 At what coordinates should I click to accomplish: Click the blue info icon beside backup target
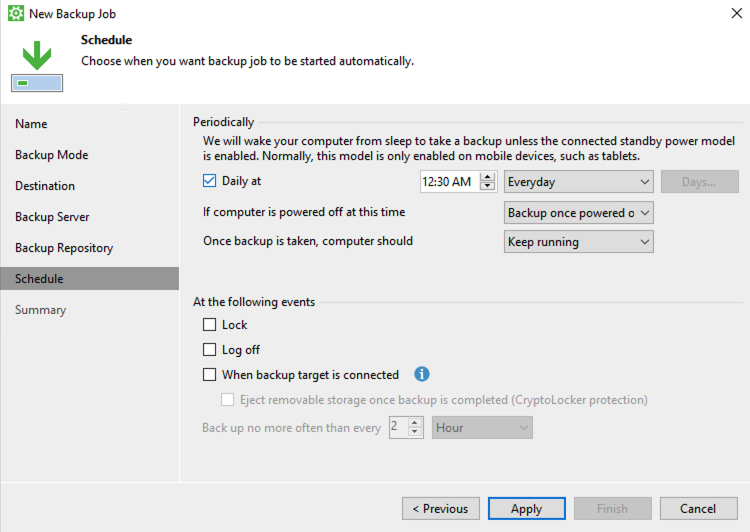[x=421, y=374]
